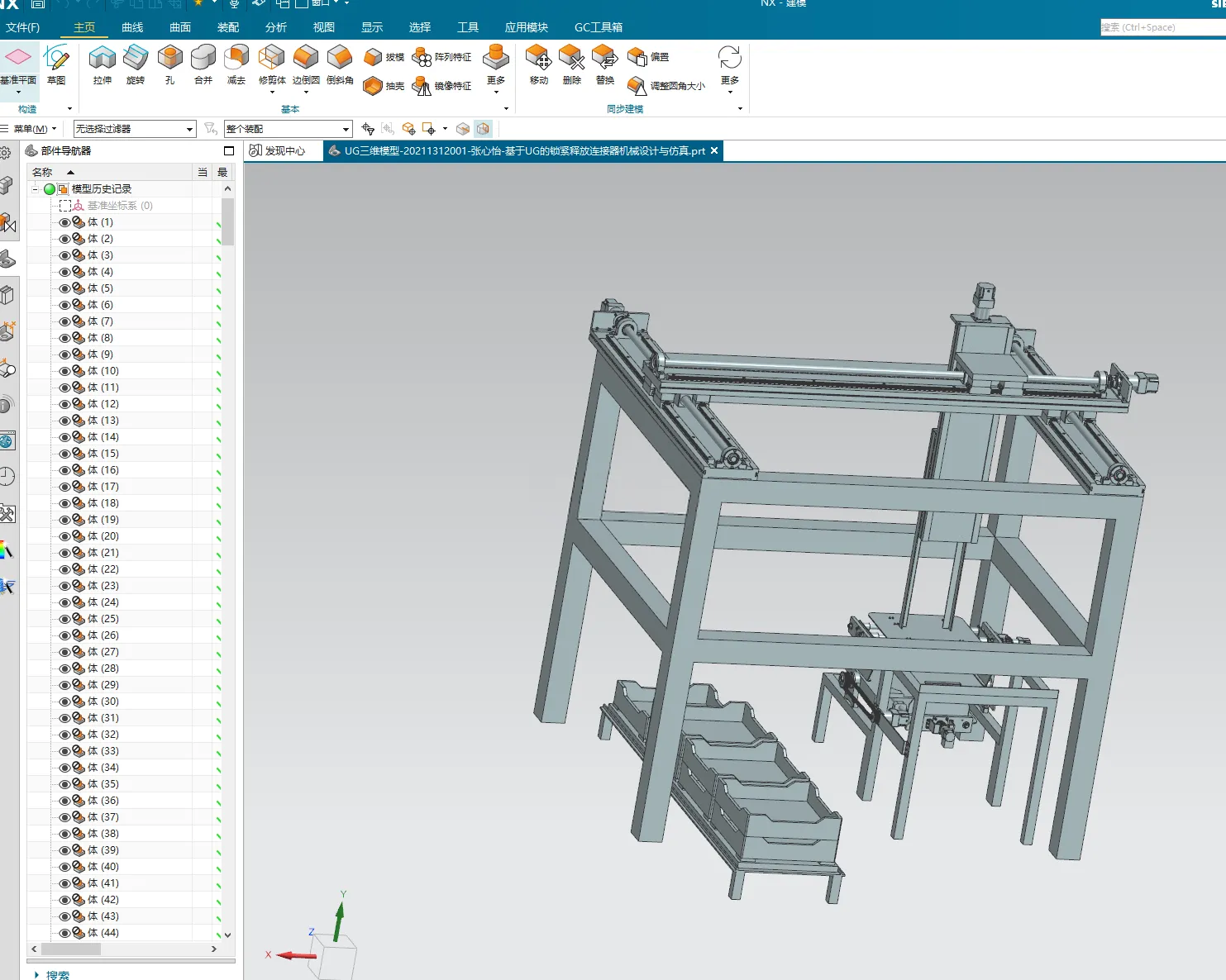This screenshot has height=980, width=1226.
Task: Toggle visibility of 体 (33)
Action: click(x=64, y=751)
